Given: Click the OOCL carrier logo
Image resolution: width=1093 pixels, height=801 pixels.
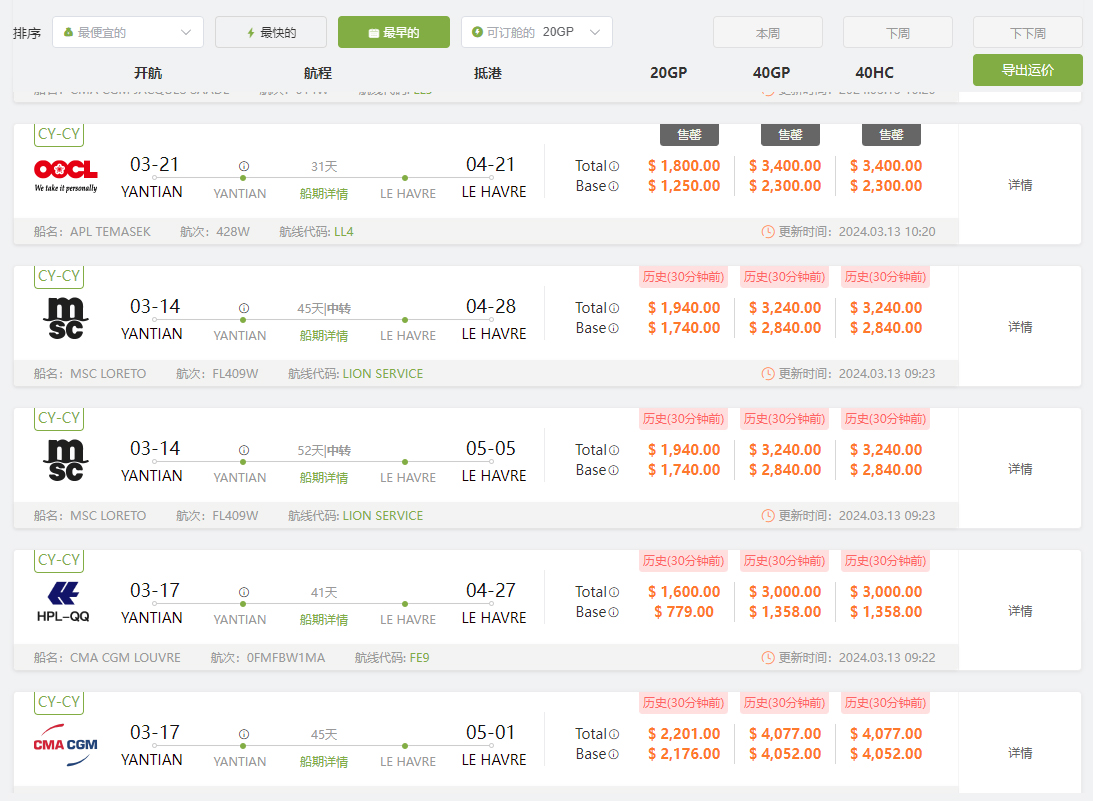Looking at the screenshot, I should pos(66,175).
